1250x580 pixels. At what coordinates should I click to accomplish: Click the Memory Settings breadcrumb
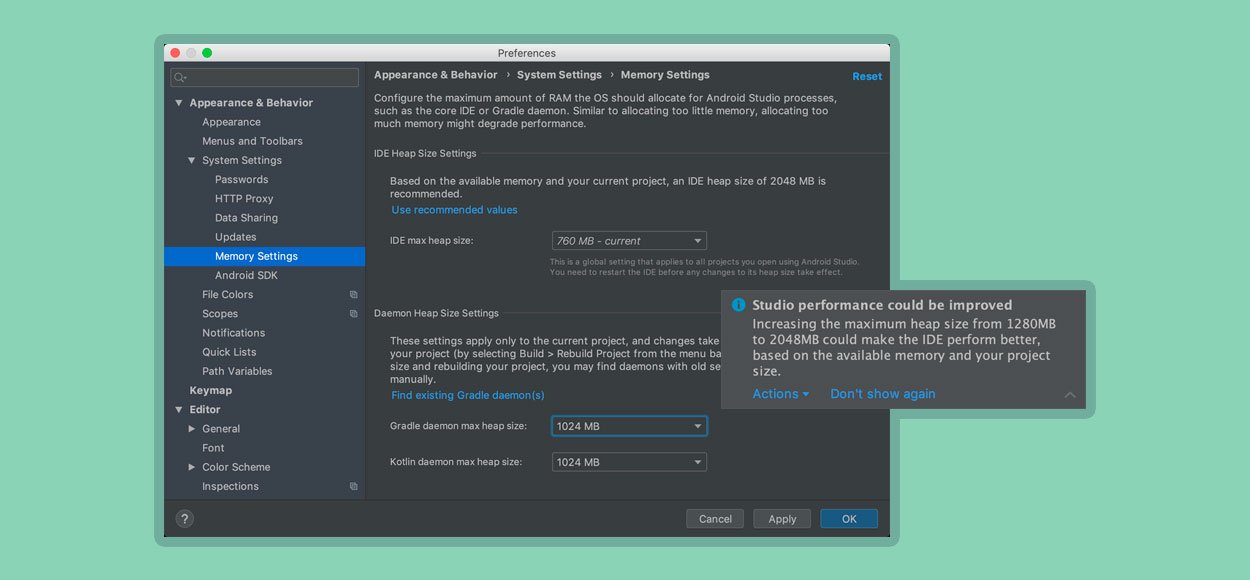[x=665, y=75]
